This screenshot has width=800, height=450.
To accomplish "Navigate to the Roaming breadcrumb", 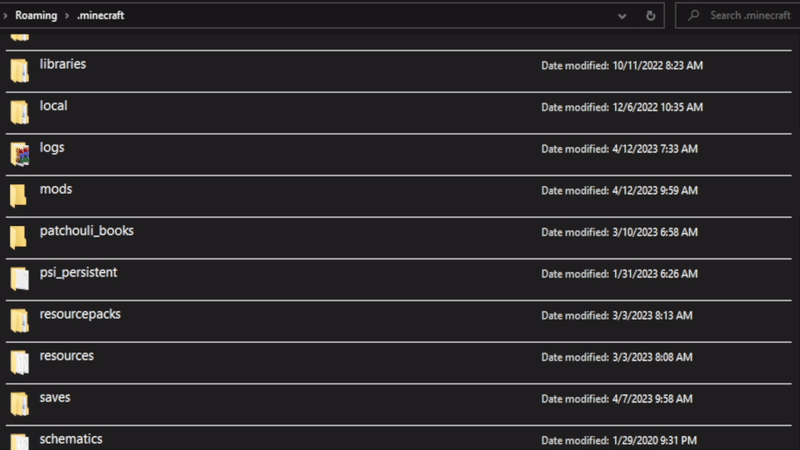I will 36,16.
